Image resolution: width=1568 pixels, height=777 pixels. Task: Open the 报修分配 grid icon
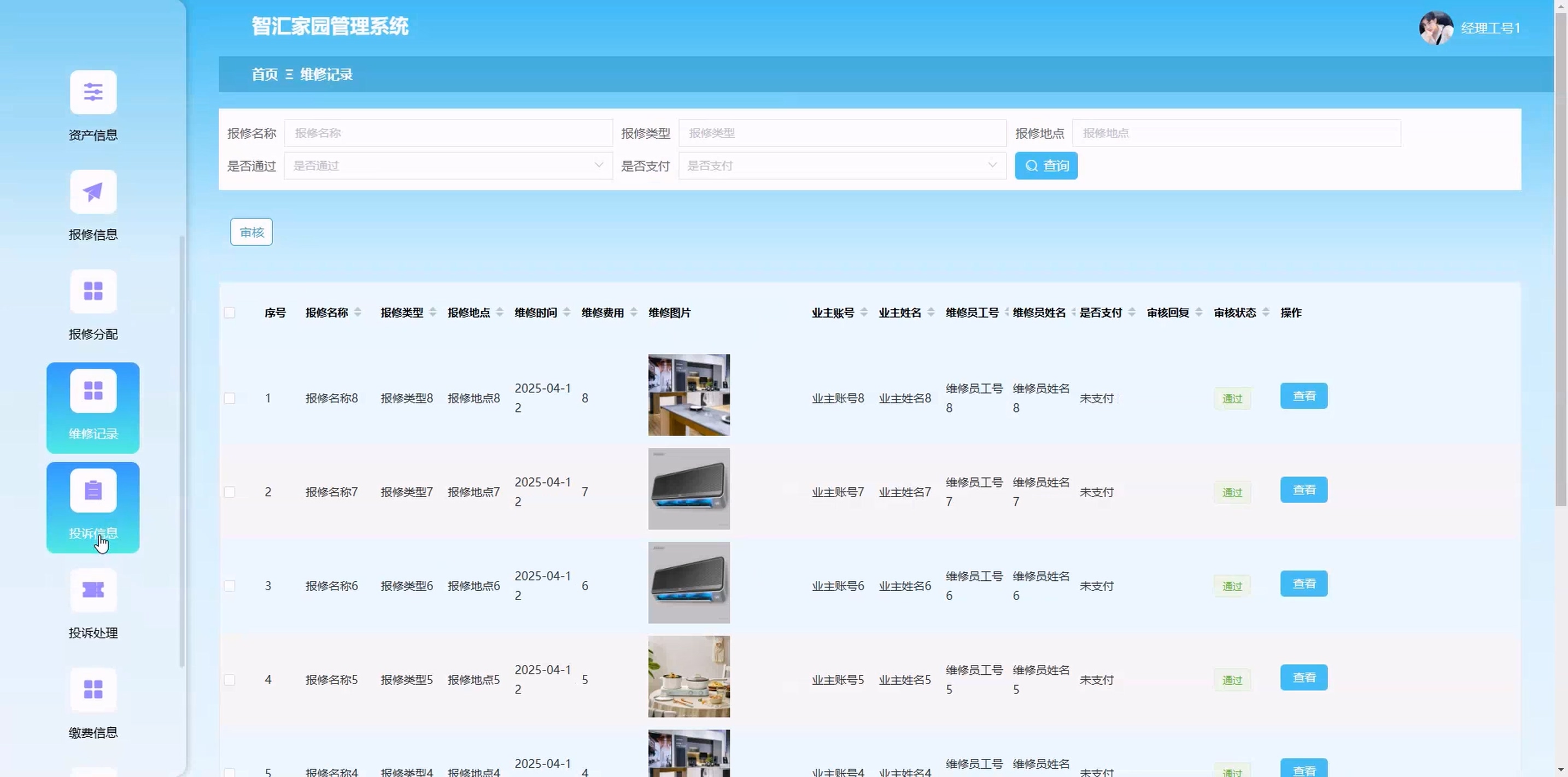(x=93, y=291)
